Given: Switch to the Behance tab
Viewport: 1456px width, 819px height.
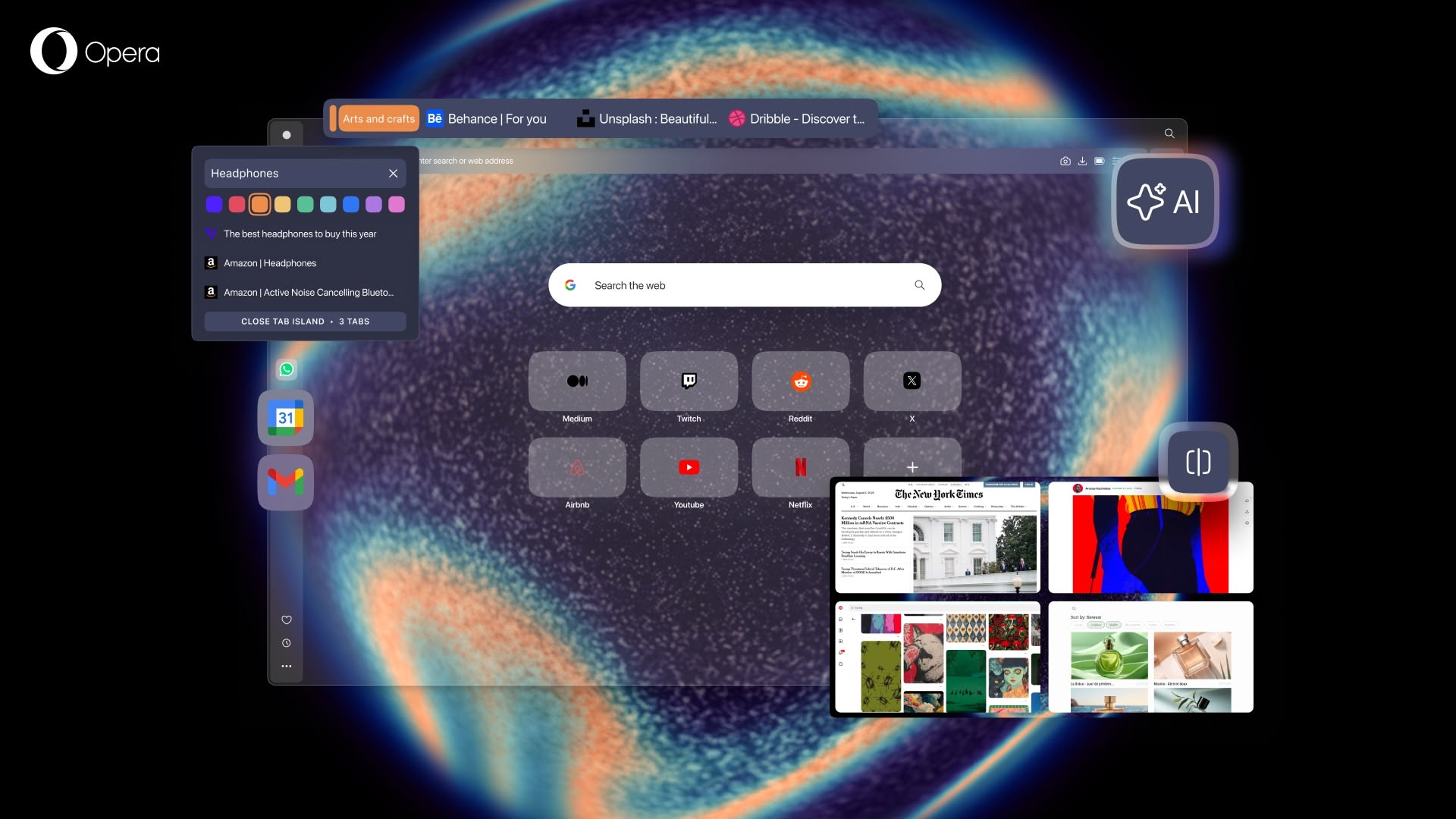Looking at the screenshot, I should (485, 119).
